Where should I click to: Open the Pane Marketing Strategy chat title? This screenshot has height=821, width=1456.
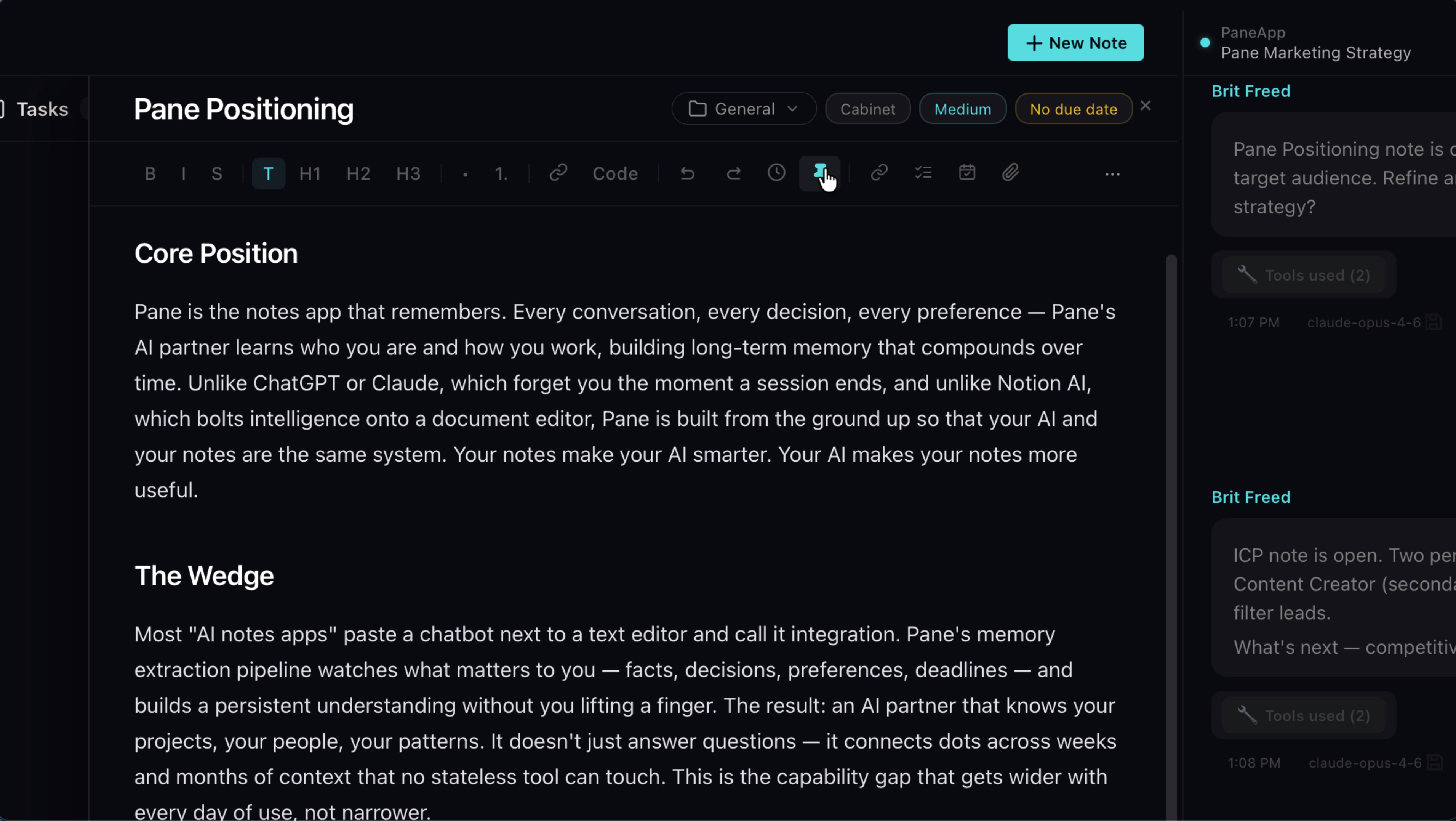click(1316, 53)
